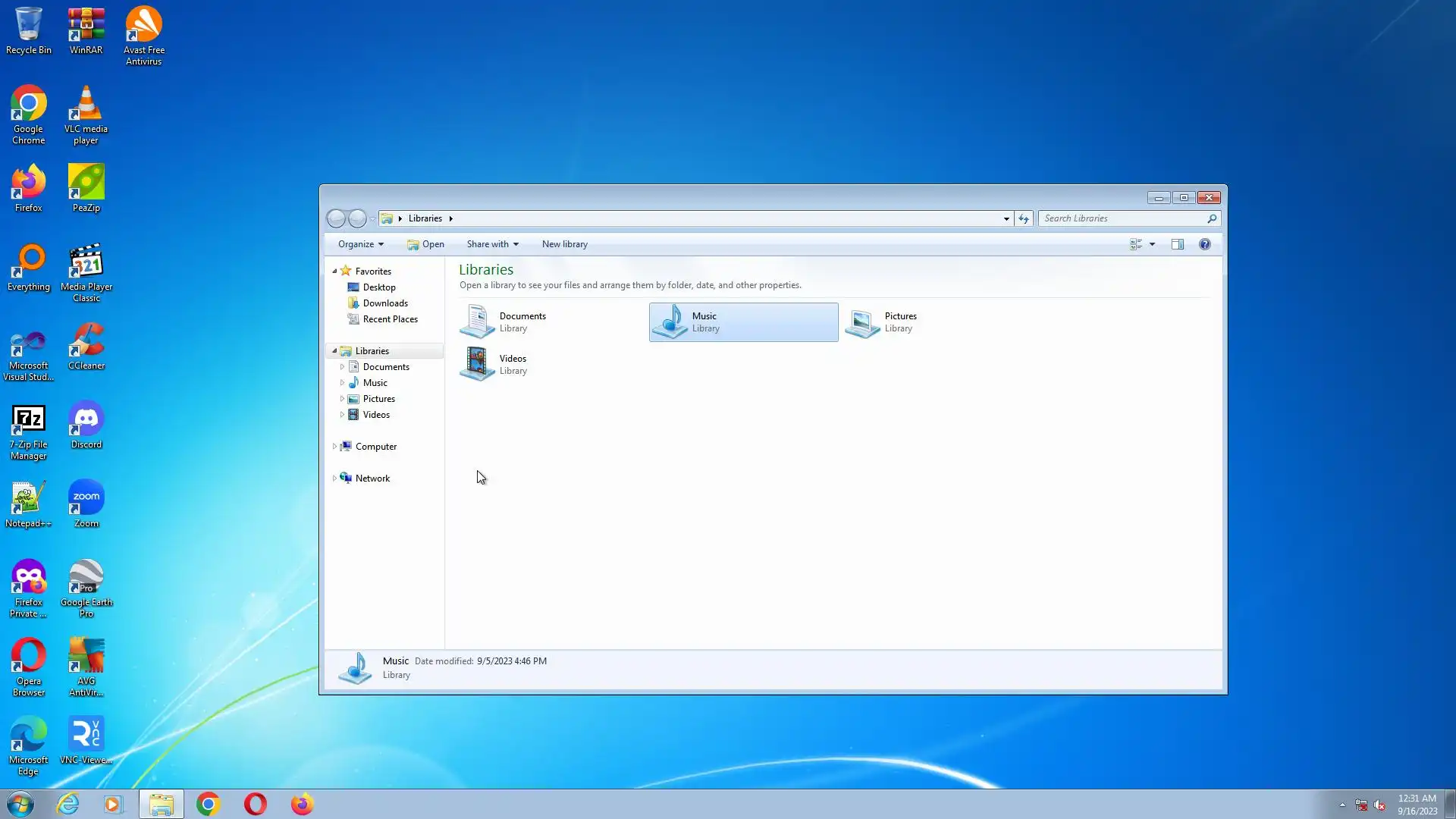Open the view options dropdown arrow
The width and height of the screenshot is (1456, 819).
click(1152, 244)
